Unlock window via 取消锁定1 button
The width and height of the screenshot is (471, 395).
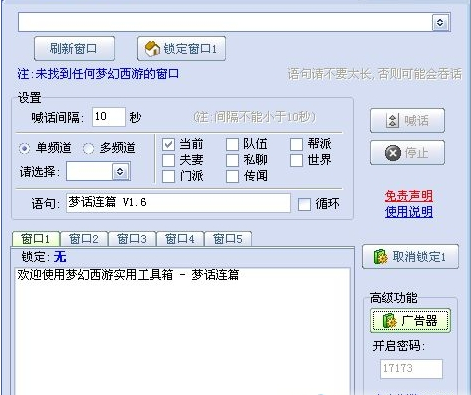coord(410,257)
